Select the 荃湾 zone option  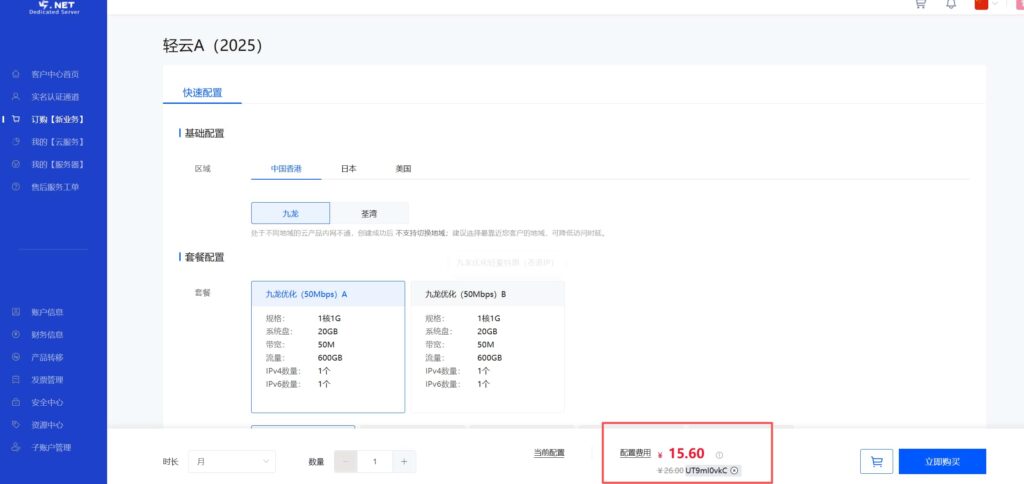[369, 213]
